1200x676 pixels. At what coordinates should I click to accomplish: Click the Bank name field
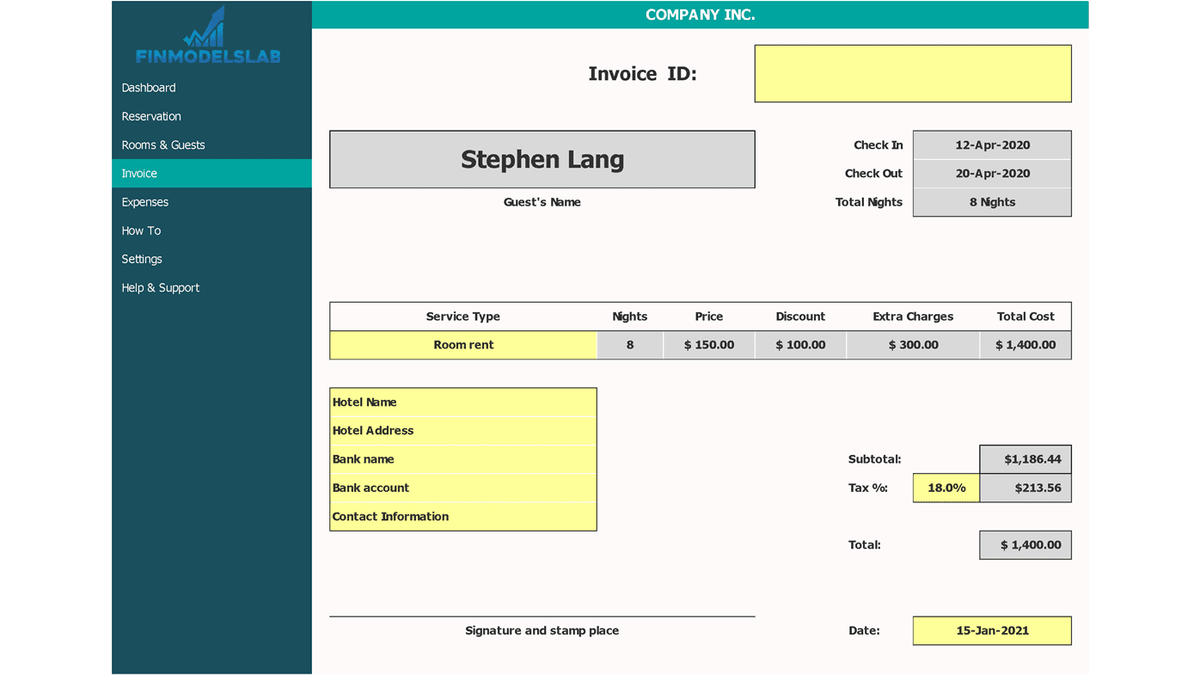click(x=463, y=459)
